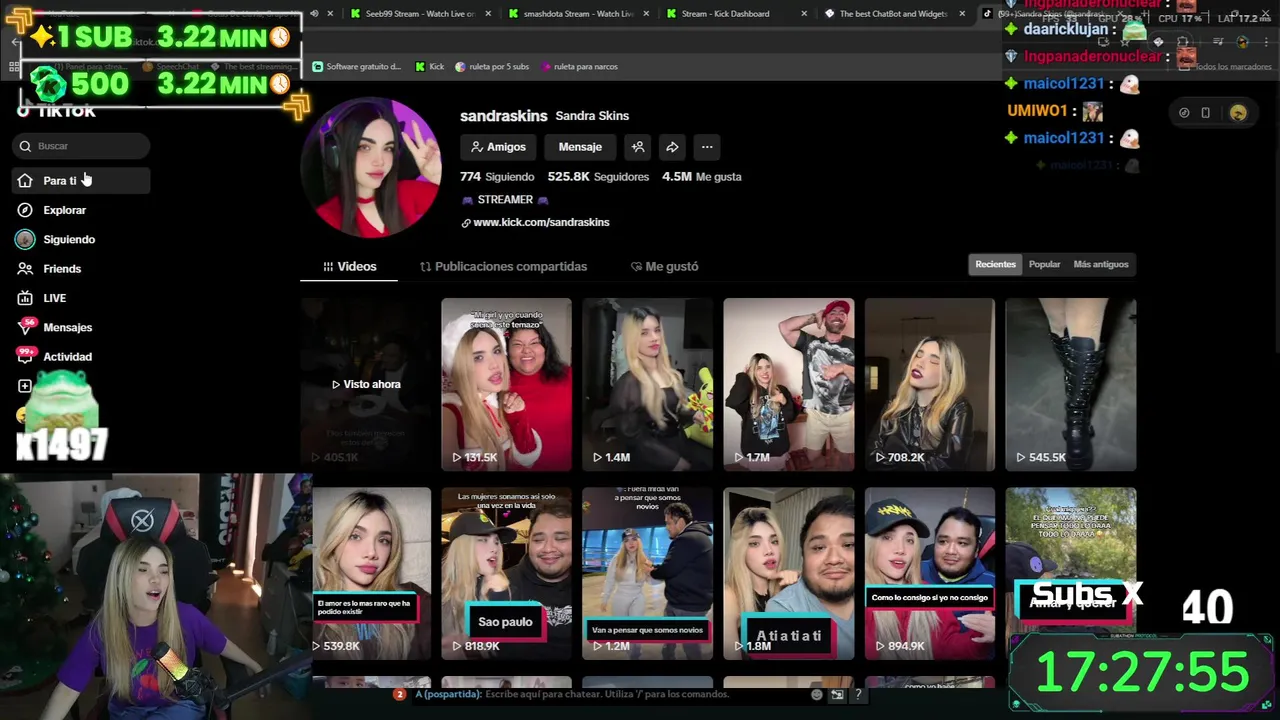The image size is (1280, 720).
Task: Play the boots video with 545.5K views
Action: (x=1071, y=384)
